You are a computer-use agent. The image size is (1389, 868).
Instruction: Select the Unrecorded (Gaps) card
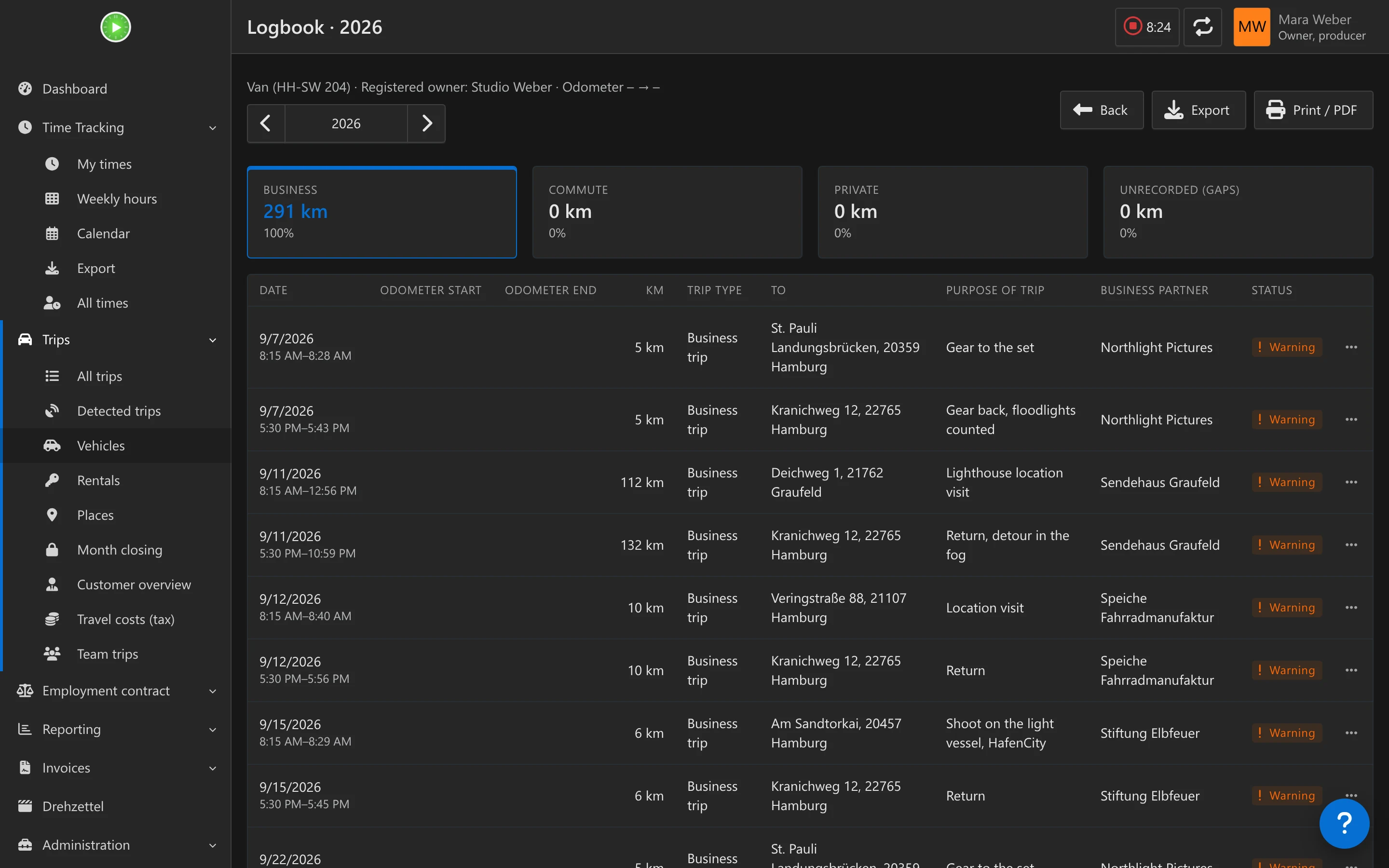[x=1238, y=212]
